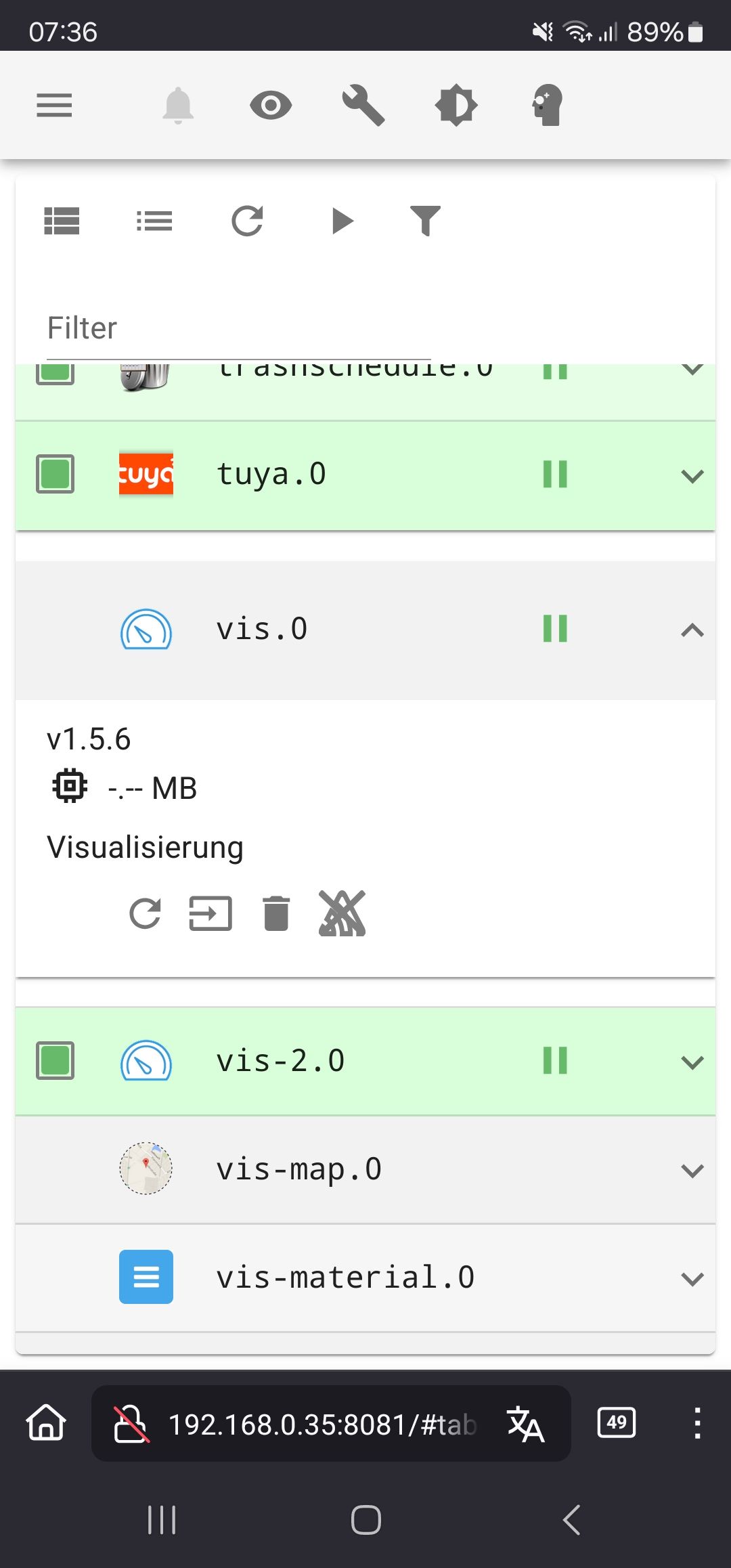Open the instance filter funnel icon
This screenshot has width=731, height=1568.
pyautogui.click(x=425, y=221)
